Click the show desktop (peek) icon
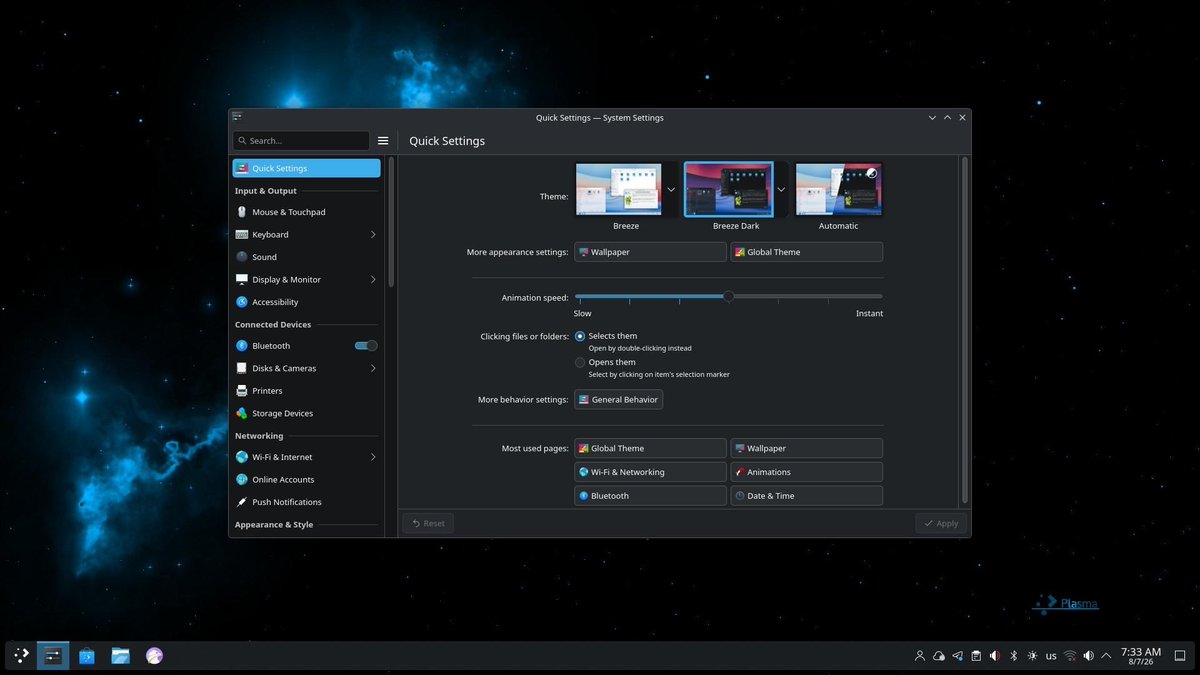The image size is (1200, 675). pos(1182,656)
